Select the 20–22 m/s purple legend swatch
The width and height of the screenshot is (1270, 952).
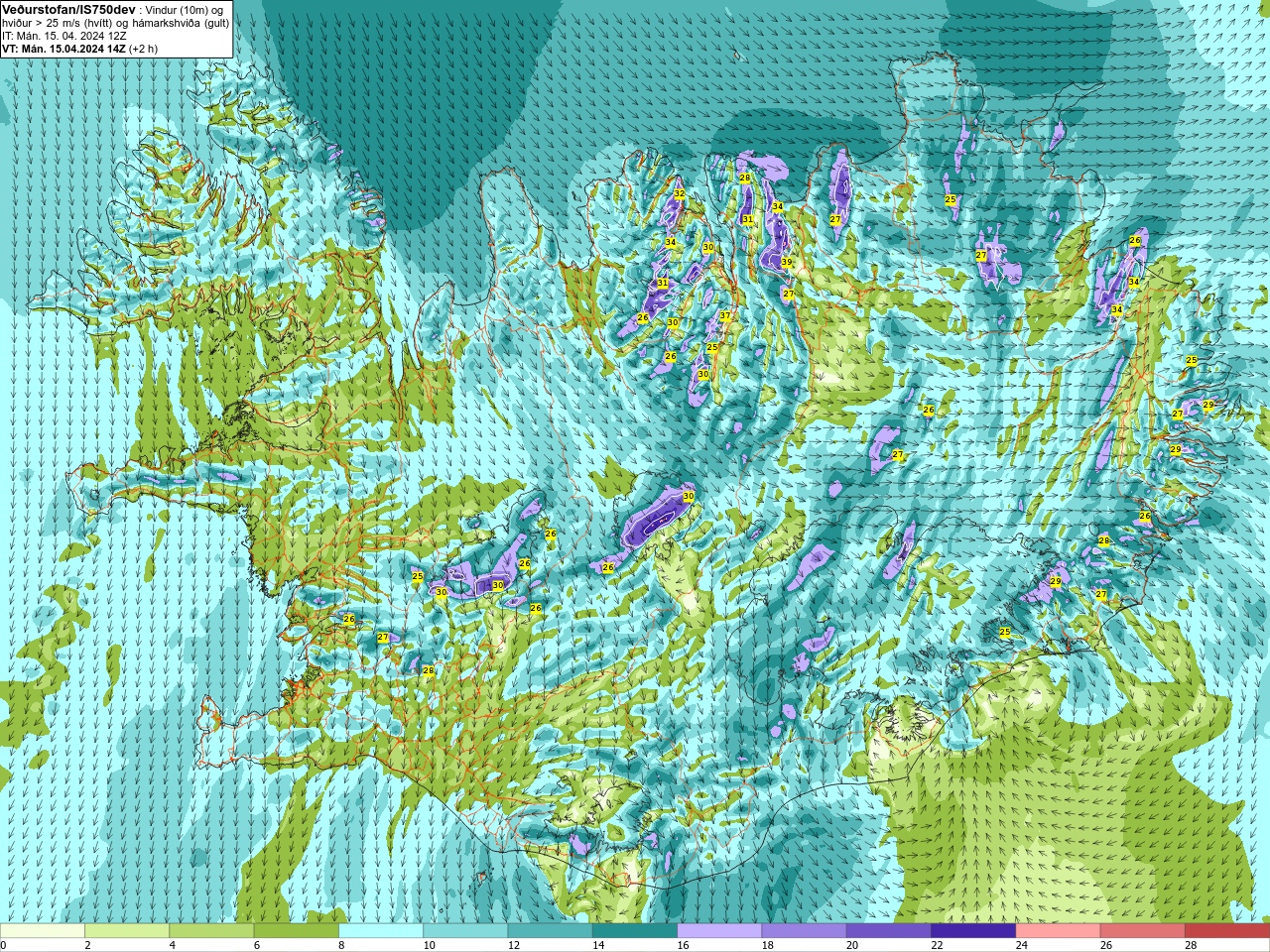pos(889,931)
